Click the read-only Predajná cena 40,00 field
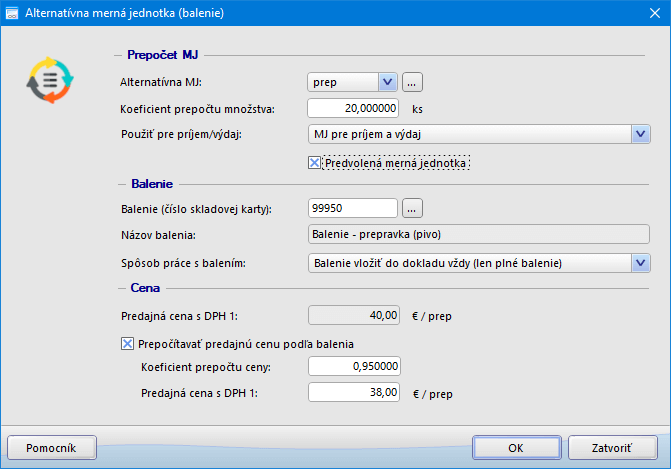 pos(354,316)
